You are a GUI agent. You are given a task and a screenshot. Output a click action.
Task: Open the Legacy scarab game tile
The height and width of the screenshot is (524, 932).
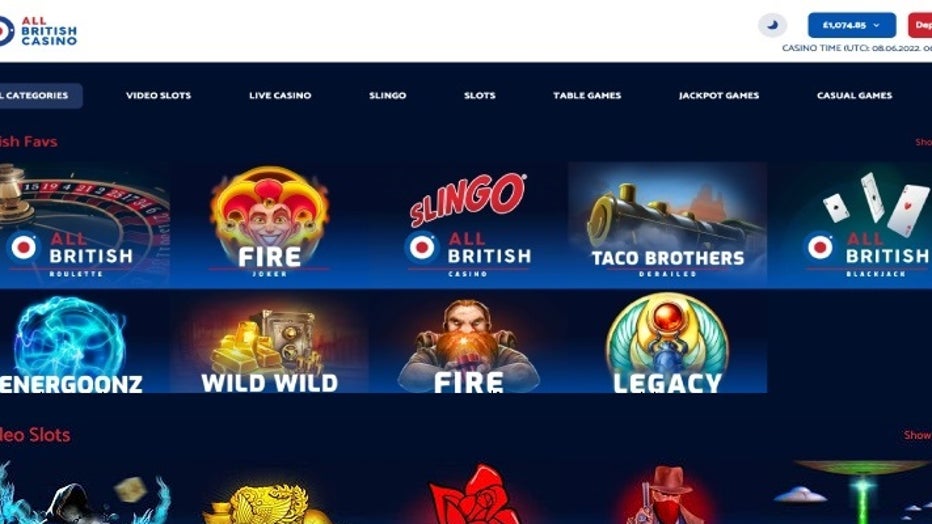coord(667,342)
